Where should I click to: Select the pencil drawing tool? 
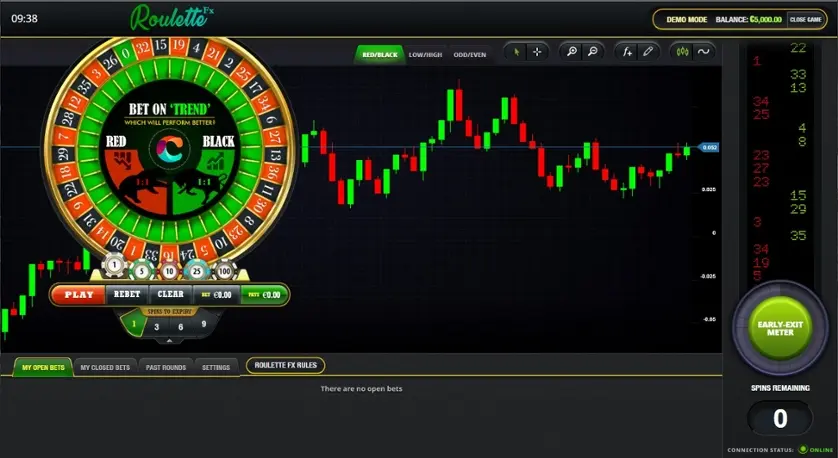[x=648, y=52]
